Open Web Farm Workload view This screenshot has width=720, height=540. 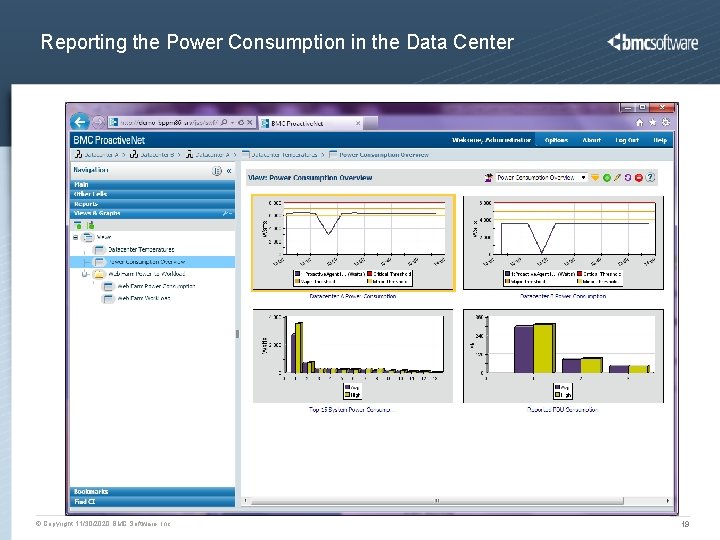click(x=144, y=298)
